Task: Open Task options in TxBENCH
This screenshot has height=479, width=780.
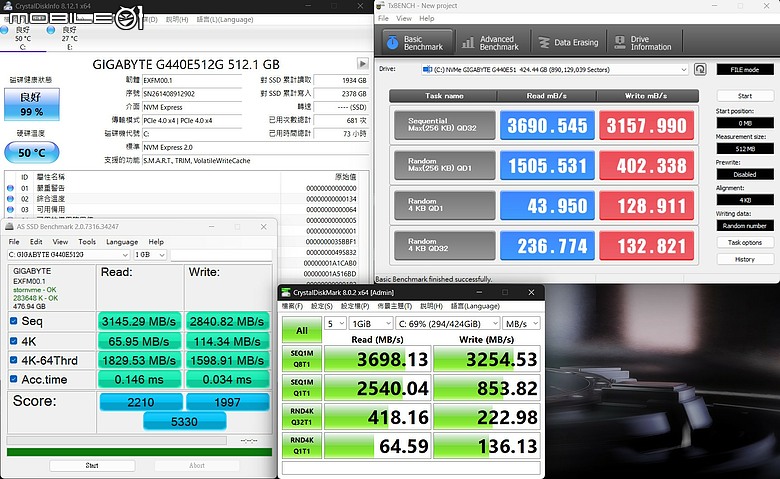Action: point(745,242)
